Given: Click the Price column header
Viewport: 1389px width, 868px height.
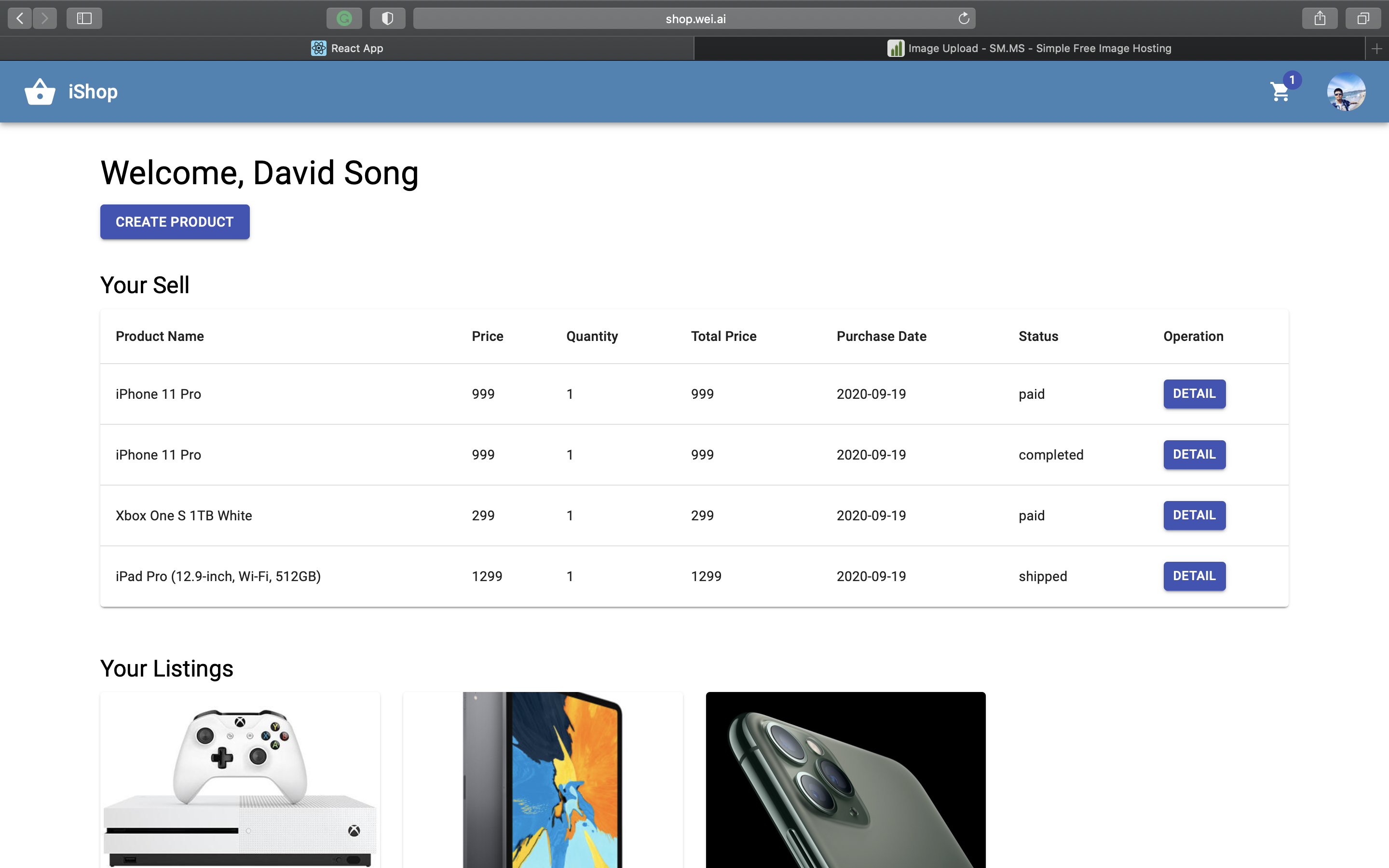Looking at the screenshot, I should (487, 337).
